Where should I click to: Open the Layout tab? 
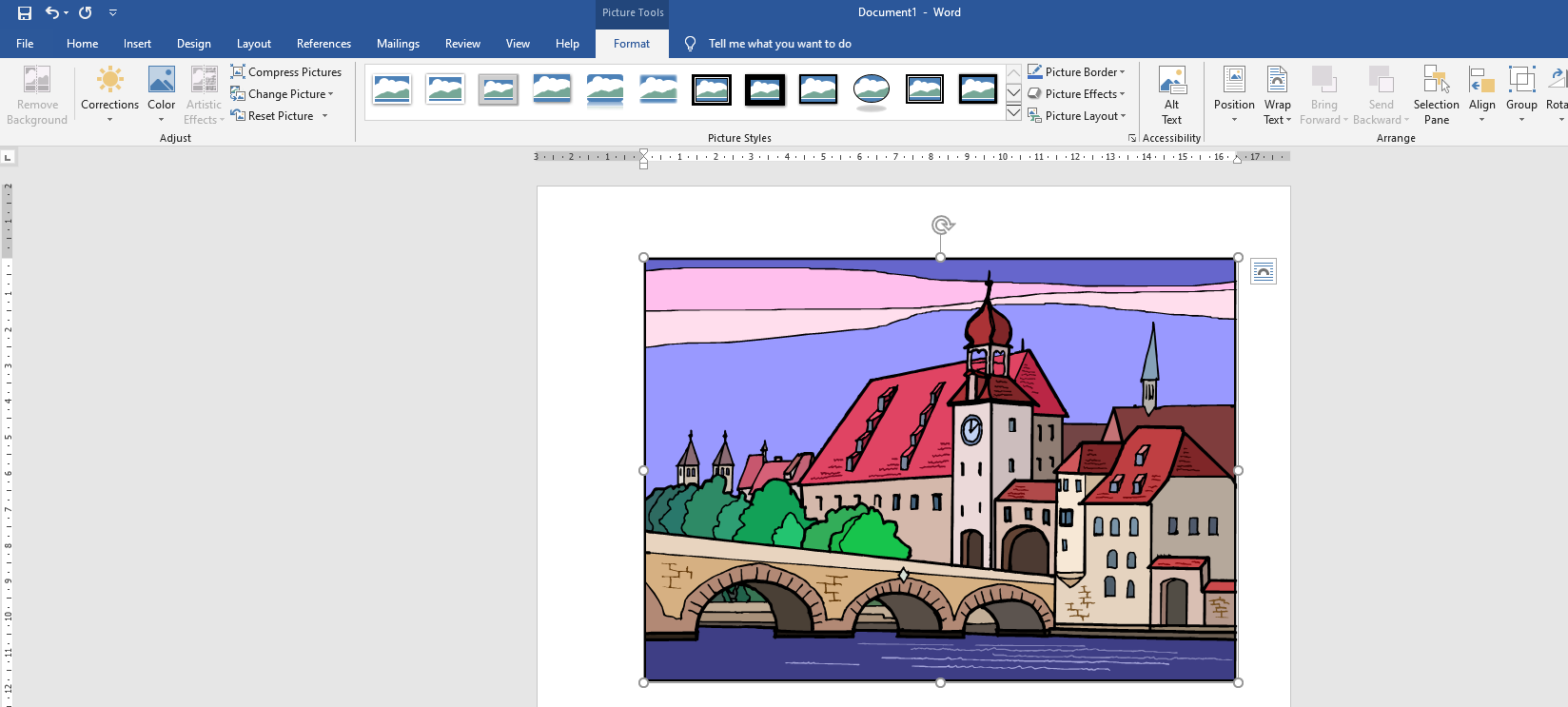point(254,44)
